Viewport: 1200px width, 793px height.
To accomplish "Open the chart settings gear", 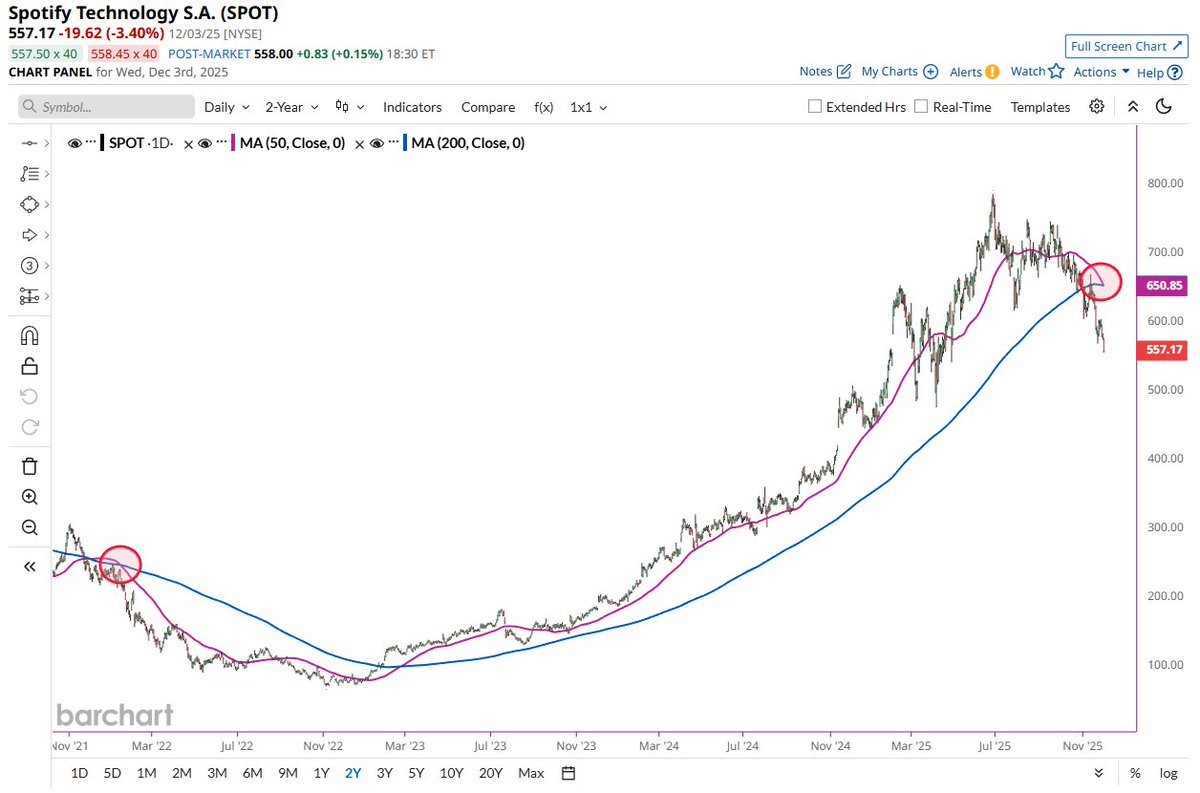I will [1096, 106].
